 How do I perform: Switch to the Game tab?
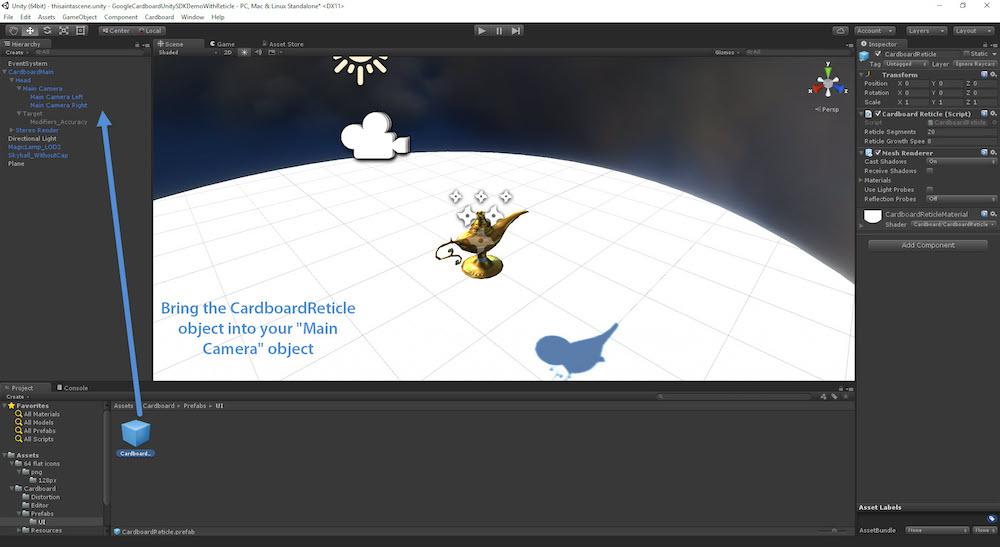[224, 44]
